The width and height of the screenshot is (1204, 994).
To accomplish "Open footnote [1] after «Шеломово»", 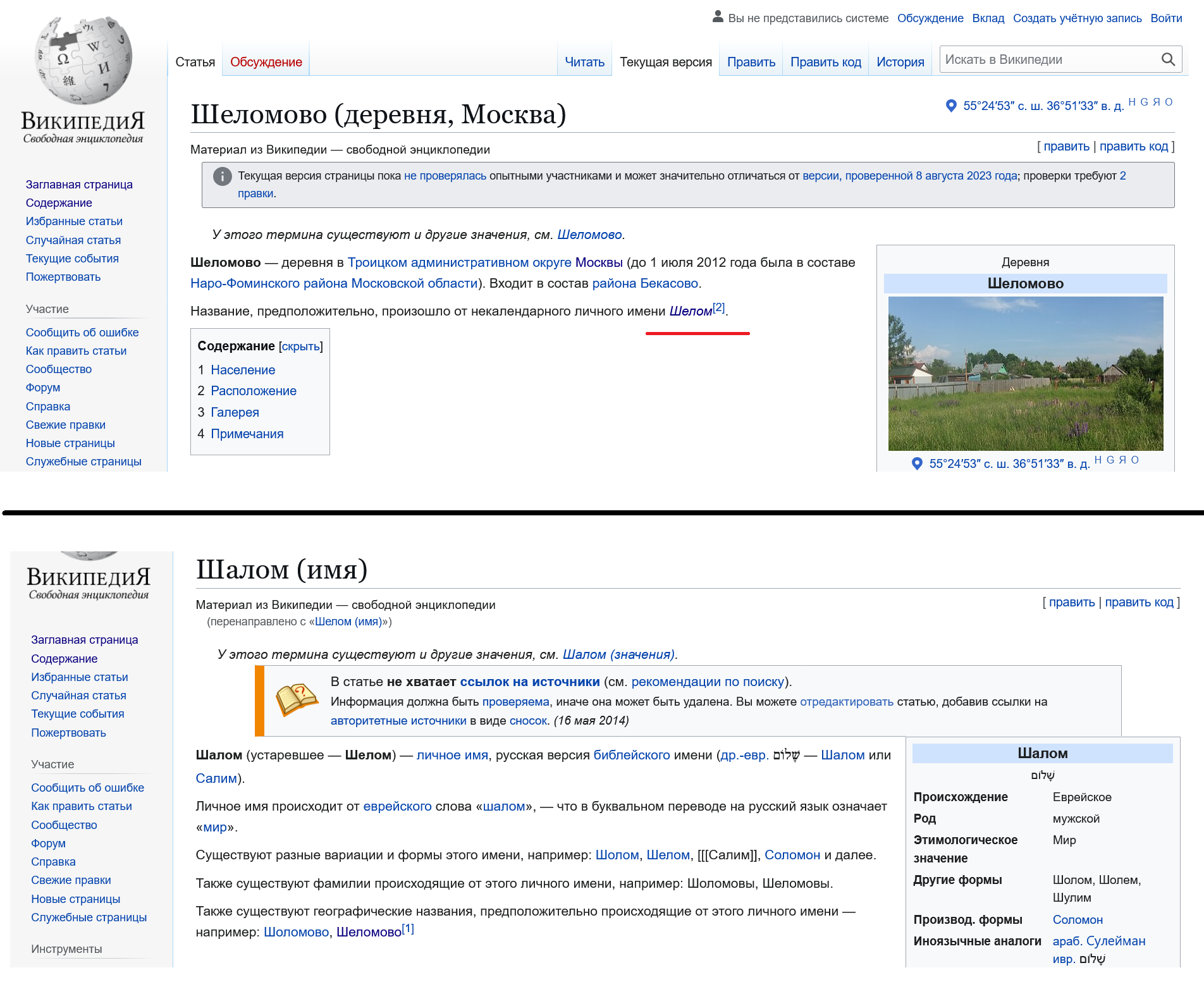I will pos(408,928).
